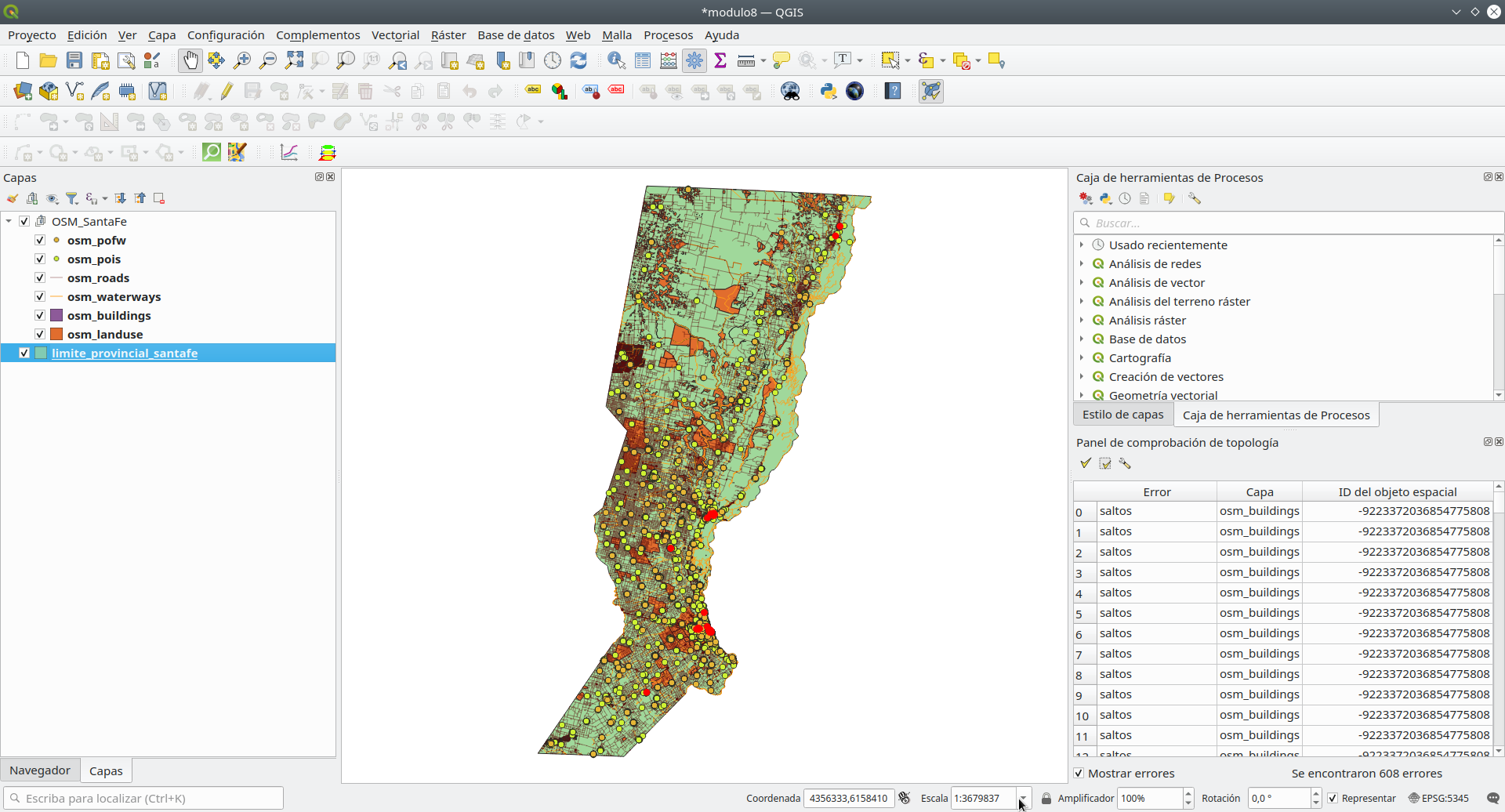The width and height of the screenshot is (1505, 812).
Task: Toggle editing with the pencil icon
Action: point(227,91)
